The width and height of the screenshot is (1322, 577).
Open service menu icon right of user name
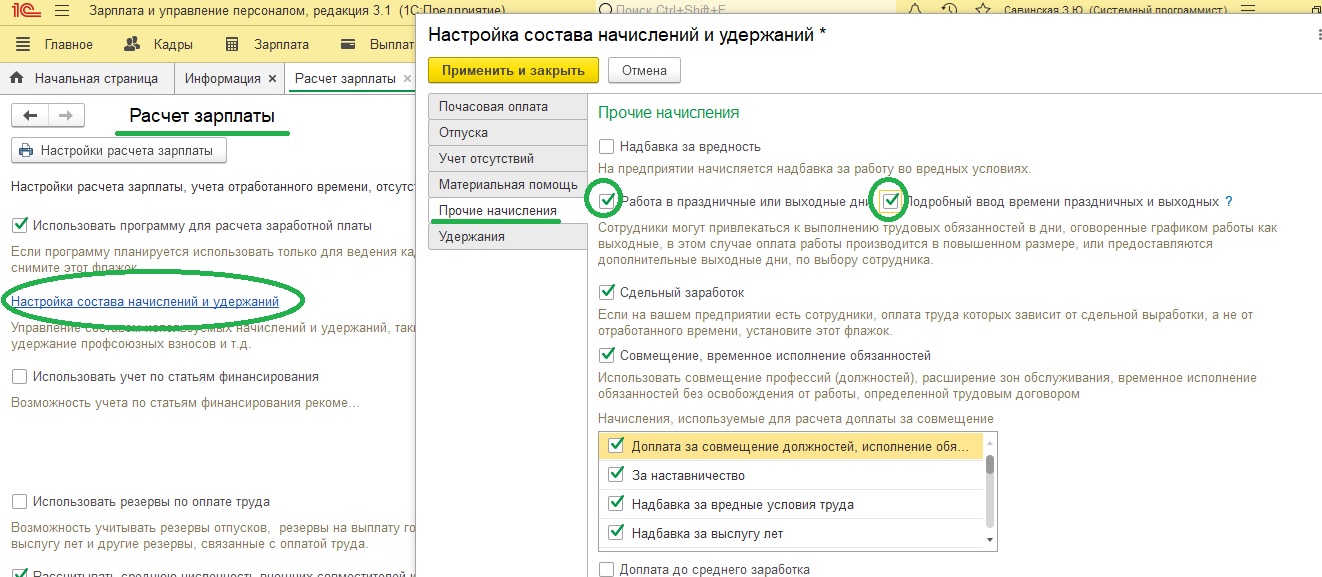1250,10
